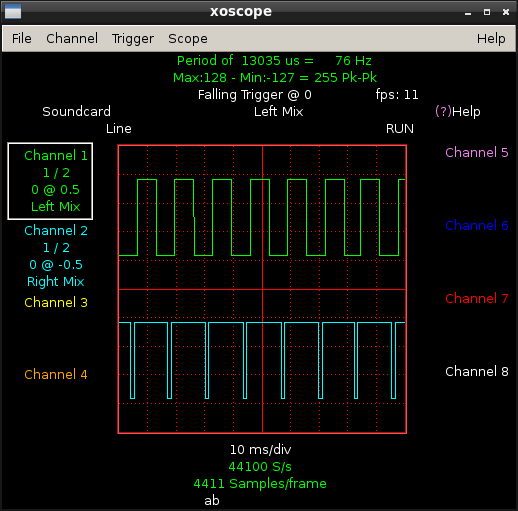Click the window menu icon in title bar
The image size is (518, 511).
pos(13,12)
